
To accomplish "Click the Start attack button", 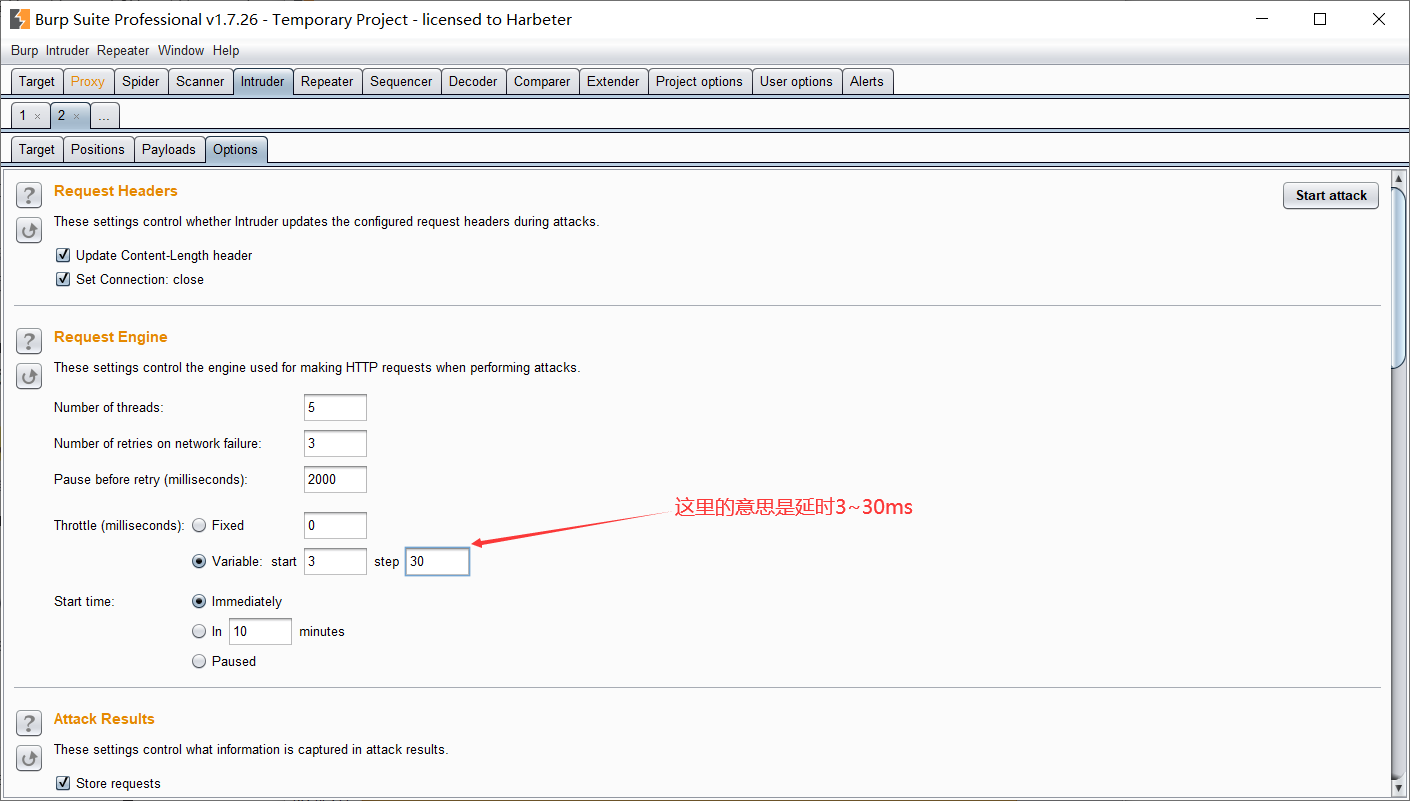I will pos(1331,195).
